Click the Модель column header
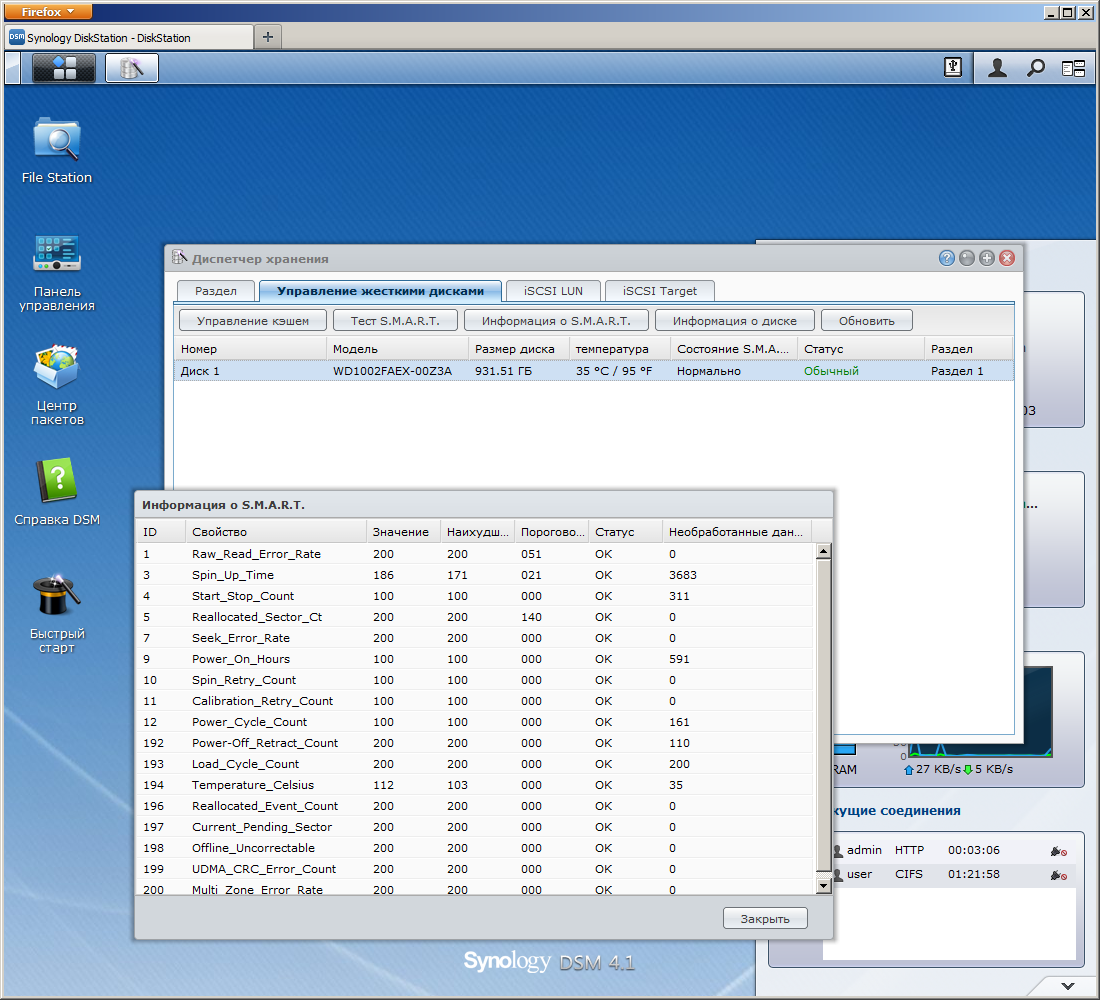This screenshot has width=1100, height=1000. click(397, 349)
